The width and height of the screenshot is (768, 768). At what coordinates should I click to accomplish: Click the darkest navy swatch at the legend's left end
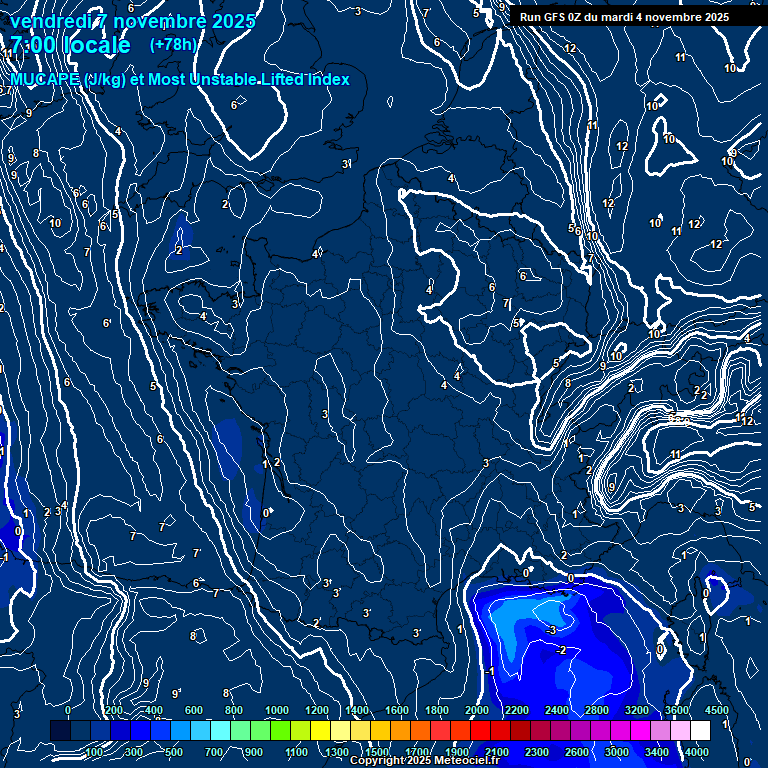coord(60,730)
